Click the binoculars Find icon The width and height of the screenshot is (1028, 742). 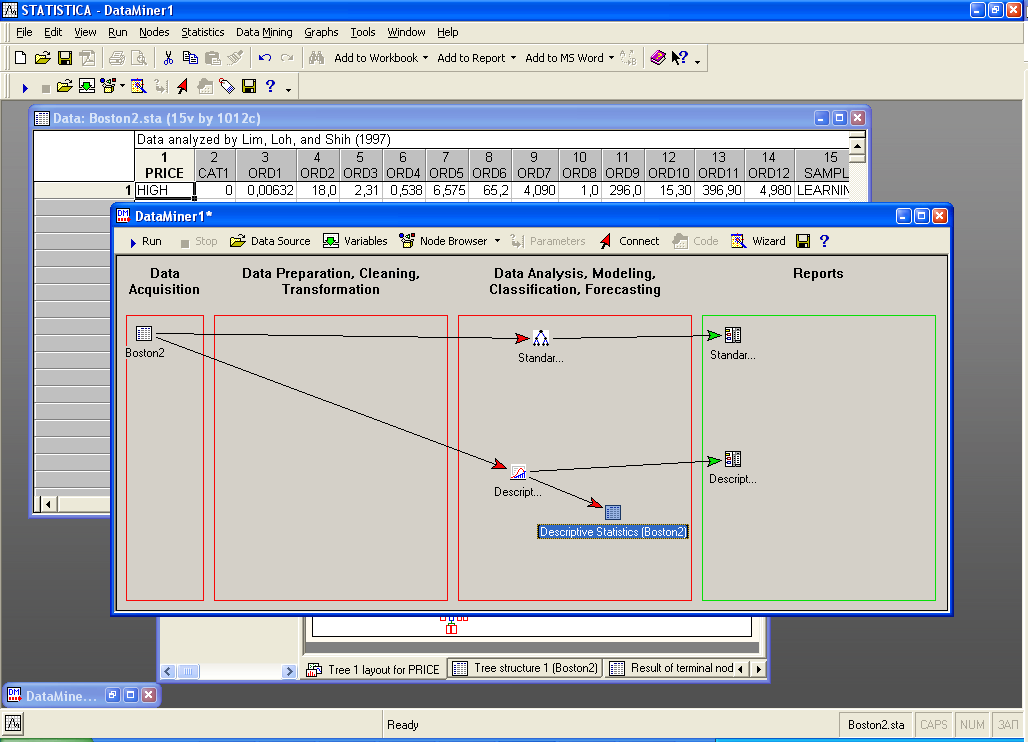tap(316, 58)
